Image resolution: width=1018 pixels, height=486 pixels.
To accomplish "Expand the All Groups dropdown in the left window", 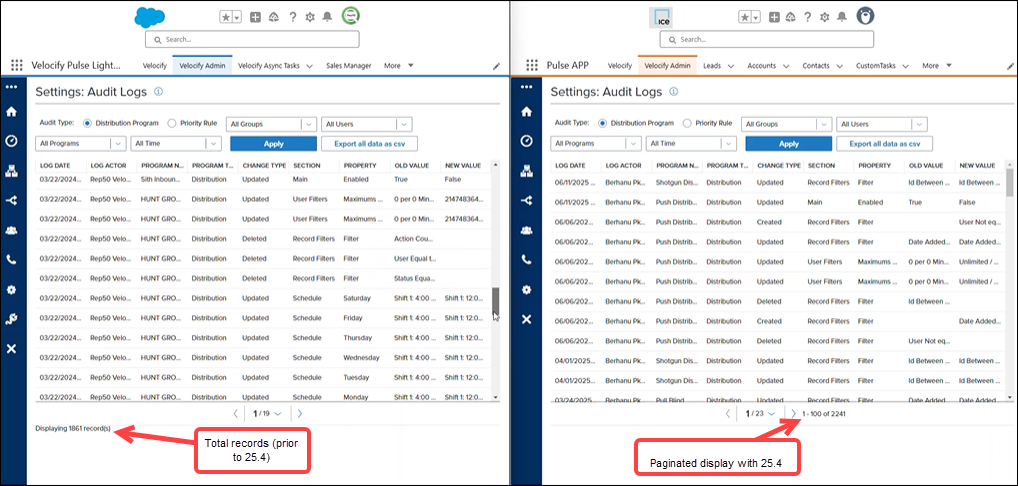I will (x=271, y=124).
